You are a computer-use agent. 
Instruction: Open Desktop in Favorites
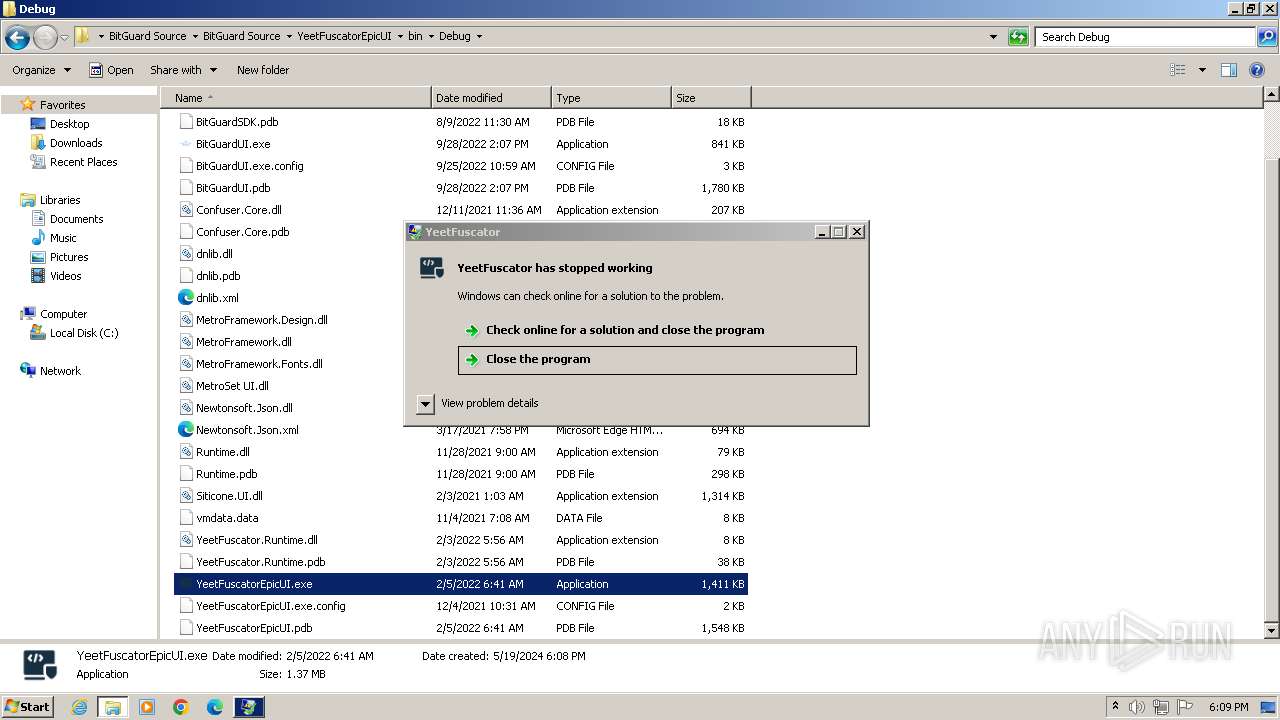tap(69, 124)
